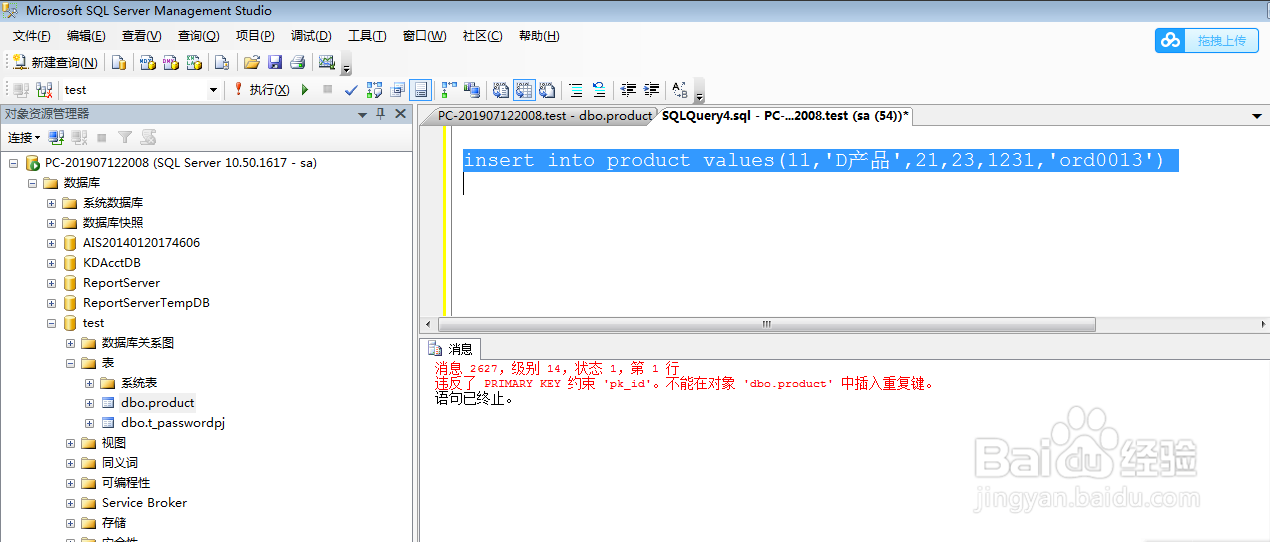Click the Analysis Services XMLA Query icon
The width and height of the screenshot is (1270, 542).
click(x=195, y=62)
